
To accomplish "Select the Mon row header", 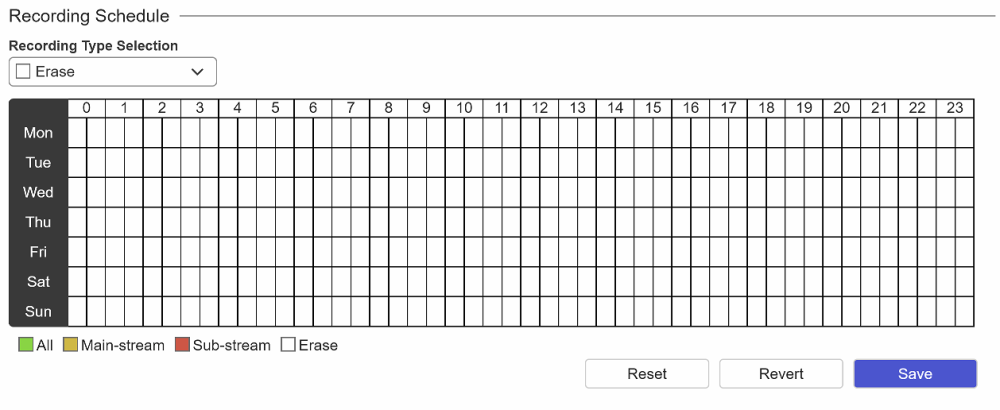I will point(38,133).
